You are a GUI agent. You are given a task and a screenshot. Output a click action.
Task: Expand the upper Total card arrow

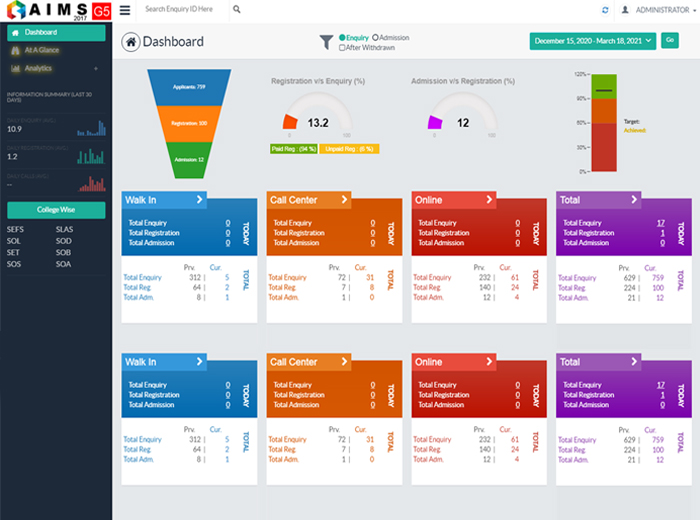click(634, 200)
